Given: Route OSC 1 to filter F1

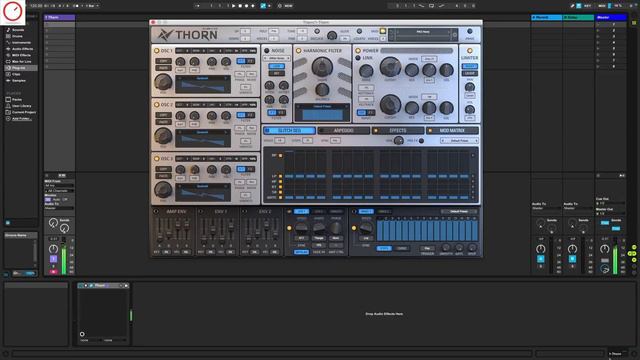Looking at the screenshot, I should click(x=241, y=61).
